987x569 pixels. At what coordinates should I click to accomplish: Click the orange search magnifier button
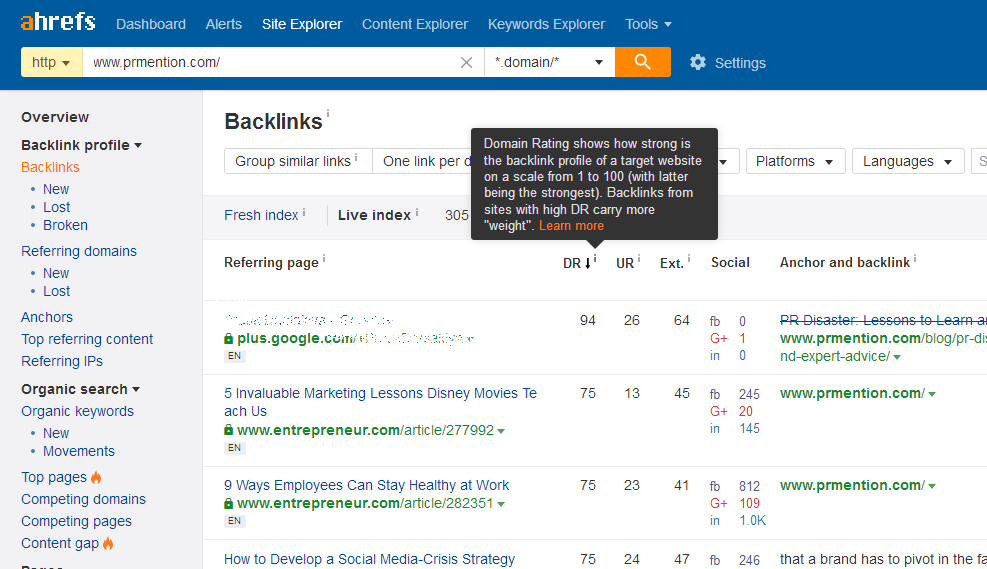[x=642, y=62]
